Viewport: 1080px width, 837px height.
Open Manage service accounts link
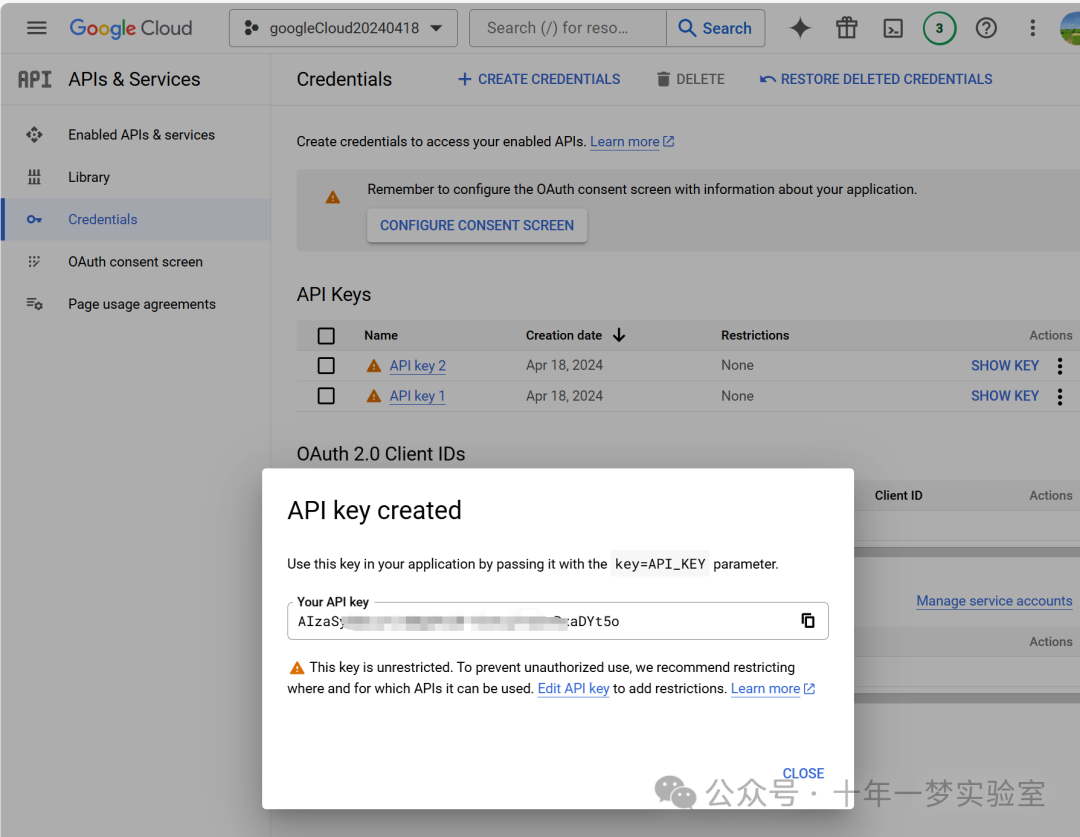994,601
